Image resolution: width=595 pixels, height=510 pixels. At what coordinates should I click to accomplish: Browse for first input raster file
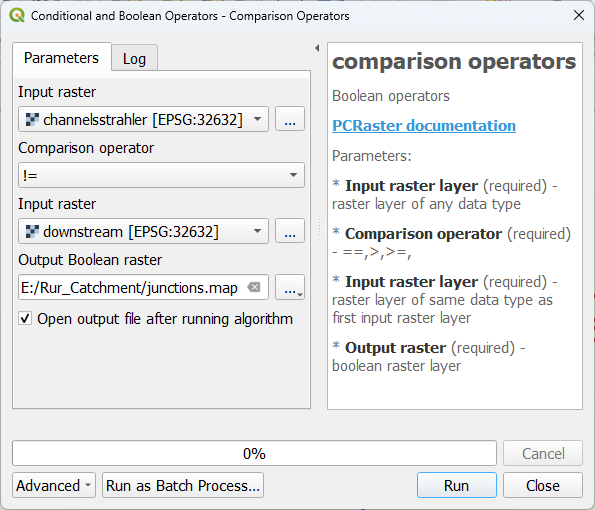pos(290,119)
